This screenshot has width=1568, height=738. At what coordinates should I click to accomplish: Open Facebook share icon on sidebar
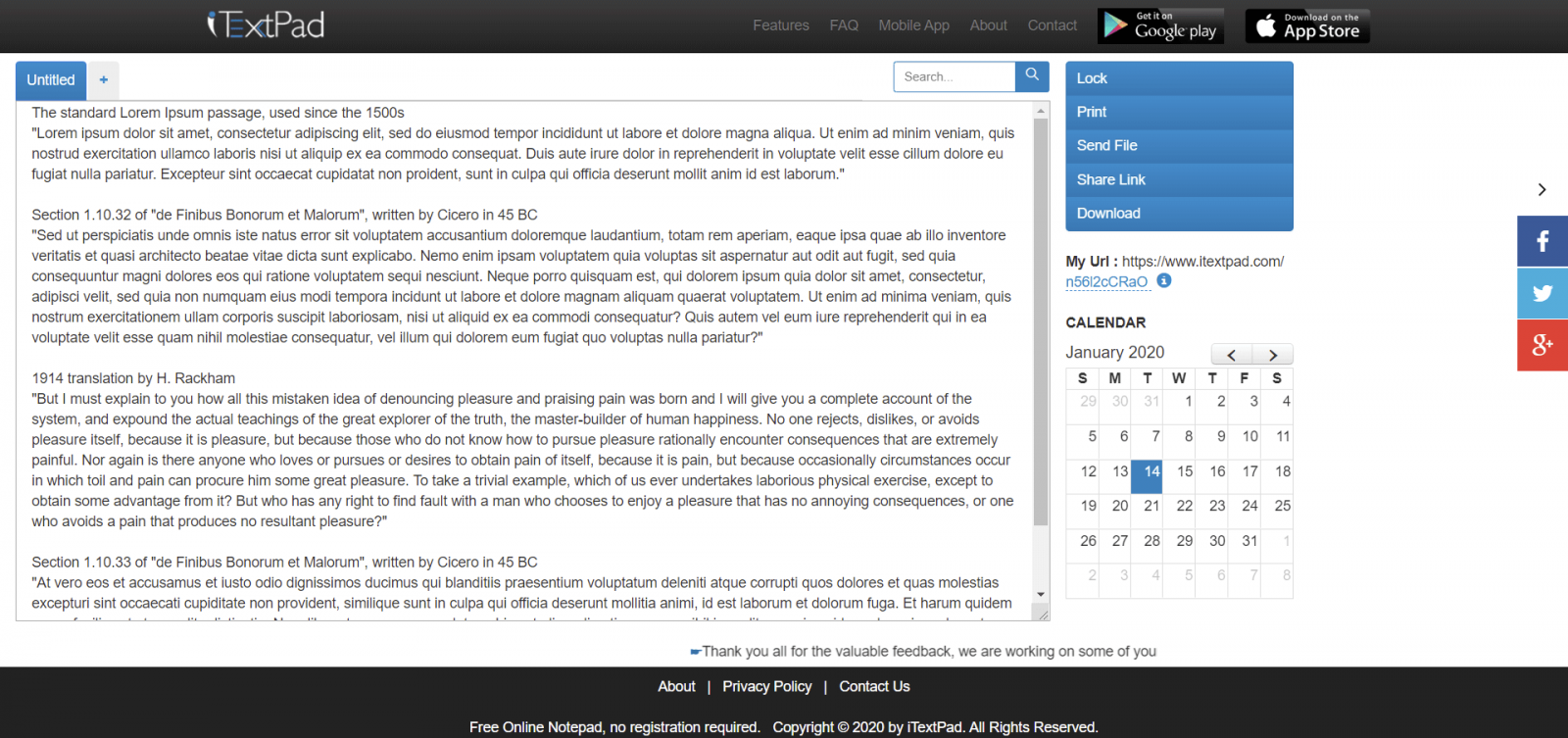point(1542,241)
